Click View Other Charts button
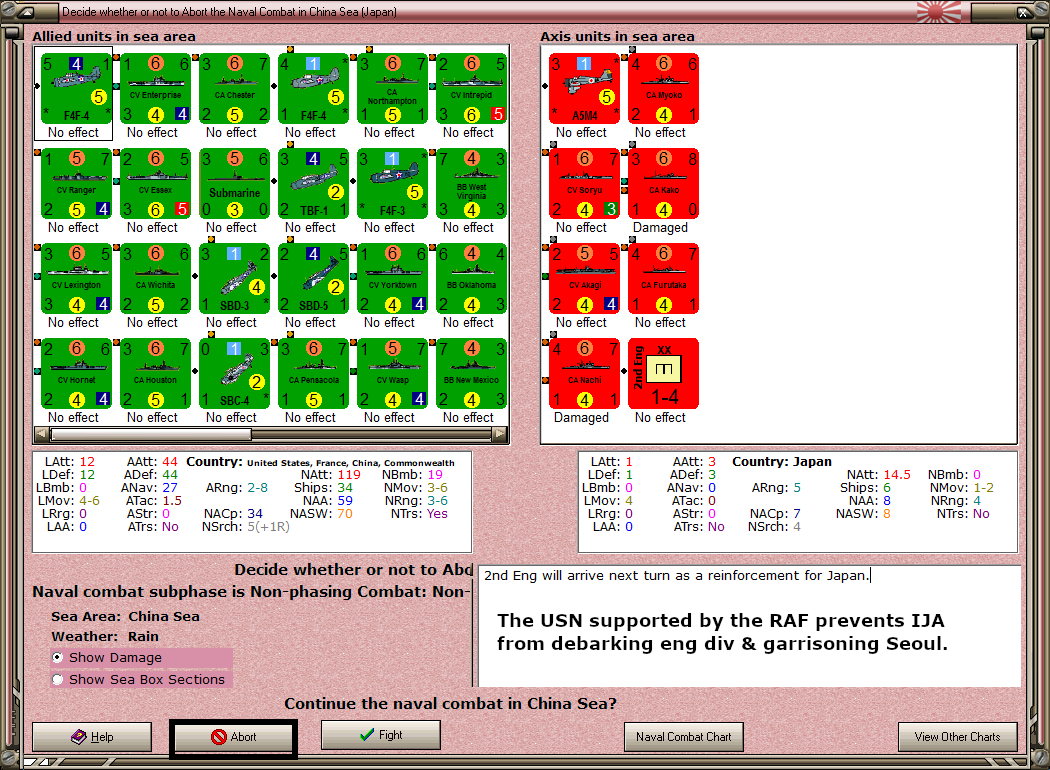The height and width of the screenshot is (770, 1050). (x=958, y=737)
